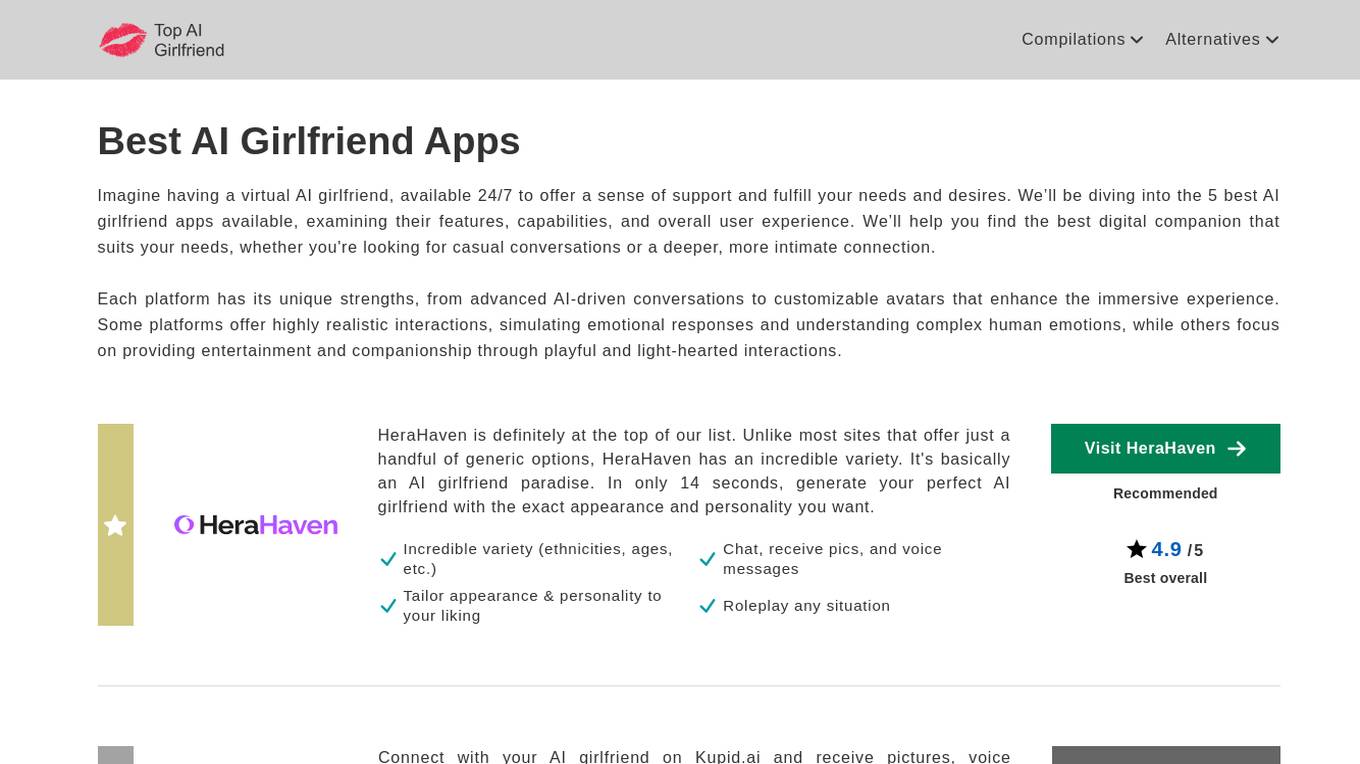The width and height of the screenshot is (1360, 764).
Task: Click the arrow icon on Visit HeraHaven
Action: pyautogui.click(x=1237, y=449)
